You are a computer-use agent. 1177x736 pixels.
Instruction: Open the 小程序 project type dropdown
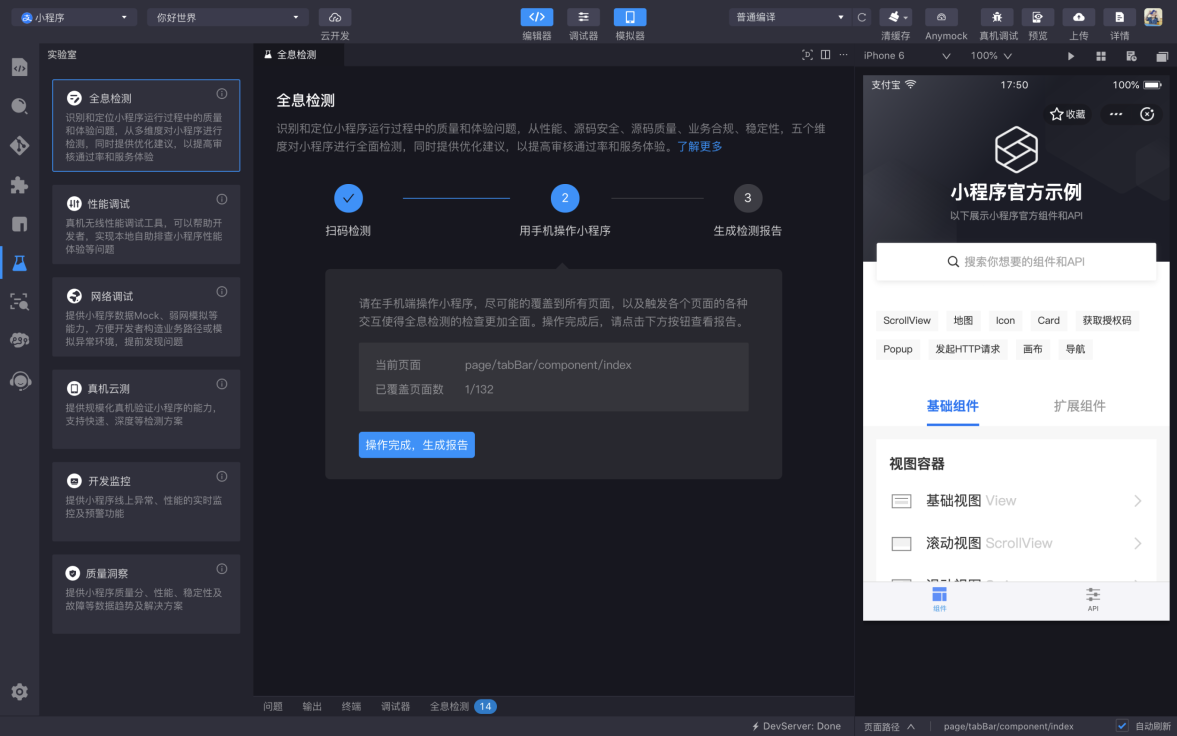(74, 17)
